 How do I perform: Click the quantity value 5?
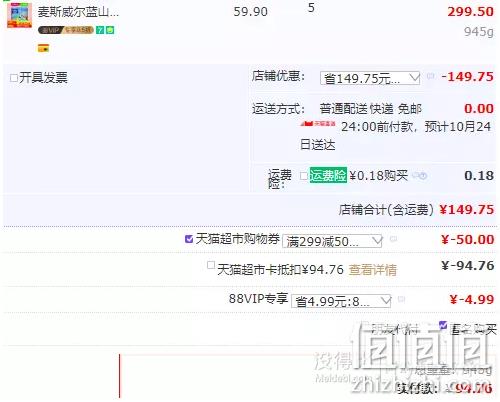311,8
